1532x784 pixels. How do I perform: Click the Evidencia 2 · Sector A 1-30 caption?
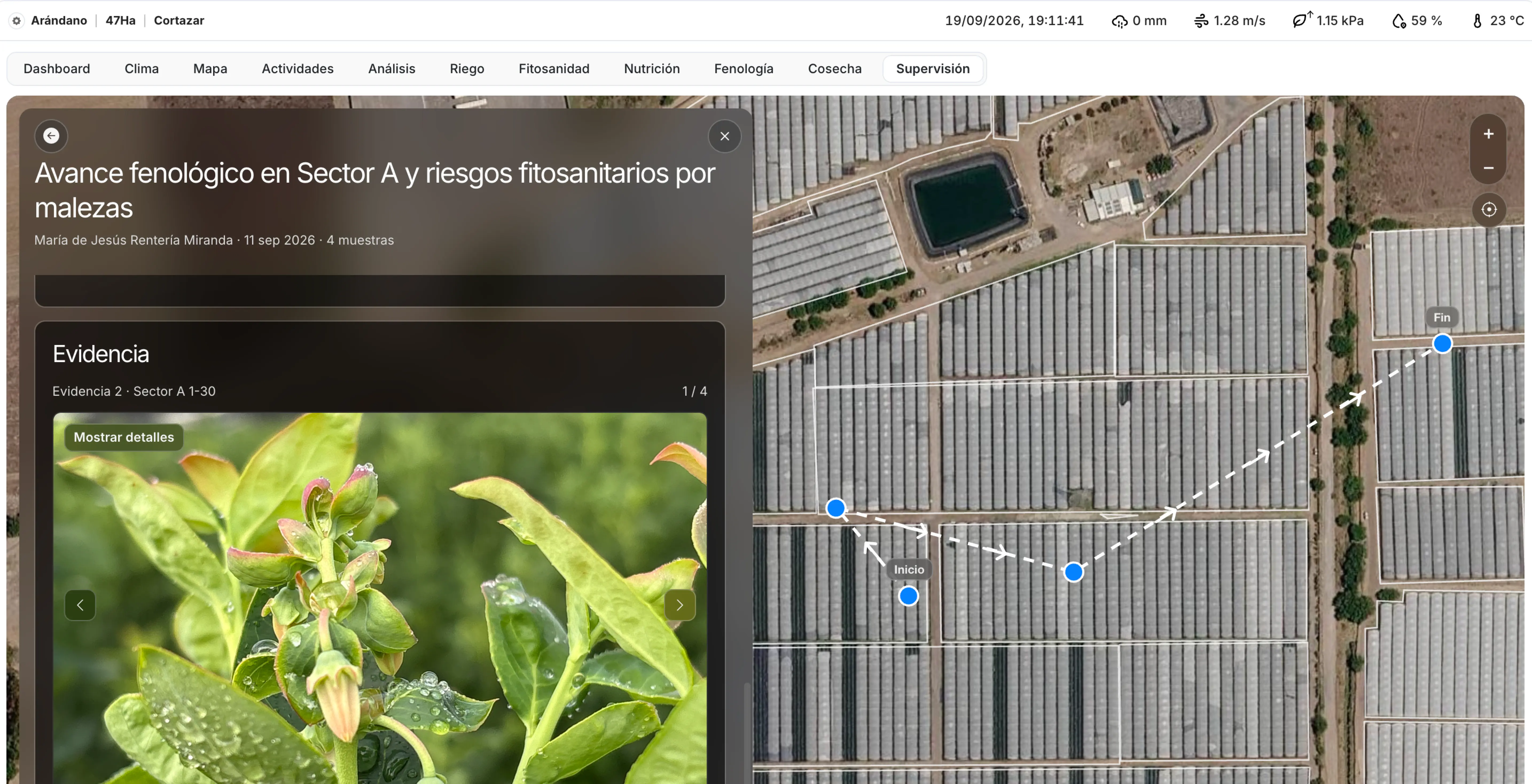(134, 391)
